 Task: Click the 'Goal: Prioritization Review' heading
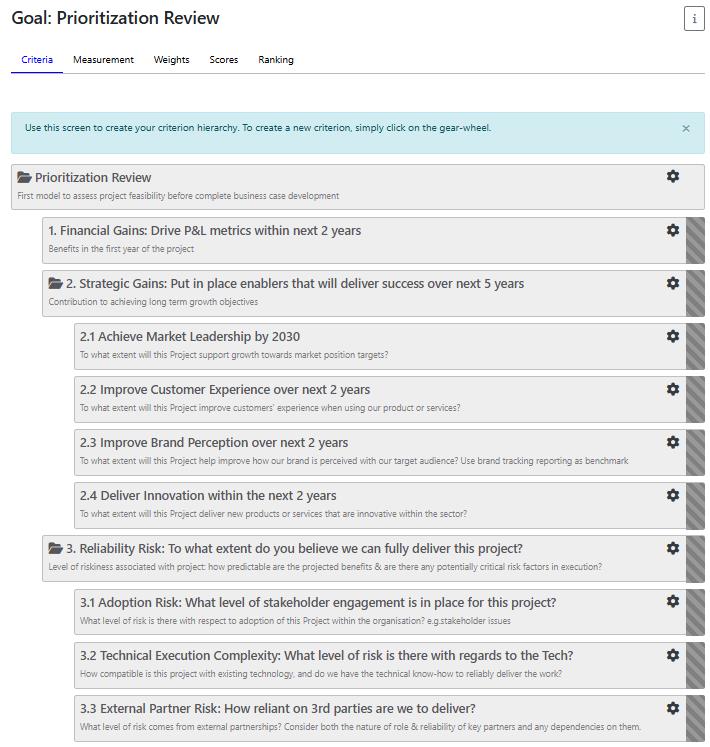point(115,18)
